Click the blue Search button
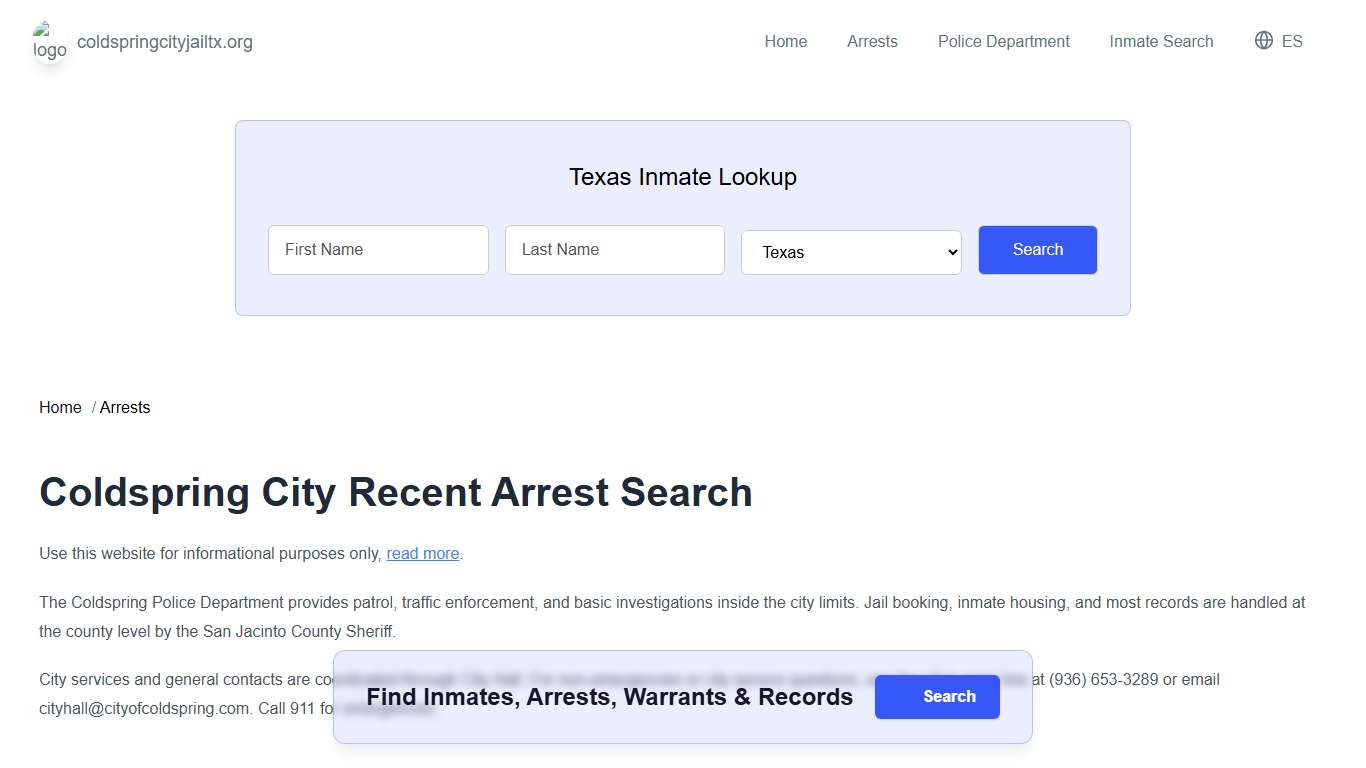This screenshot has height=768, width=1366. (x=1037, y=250)
